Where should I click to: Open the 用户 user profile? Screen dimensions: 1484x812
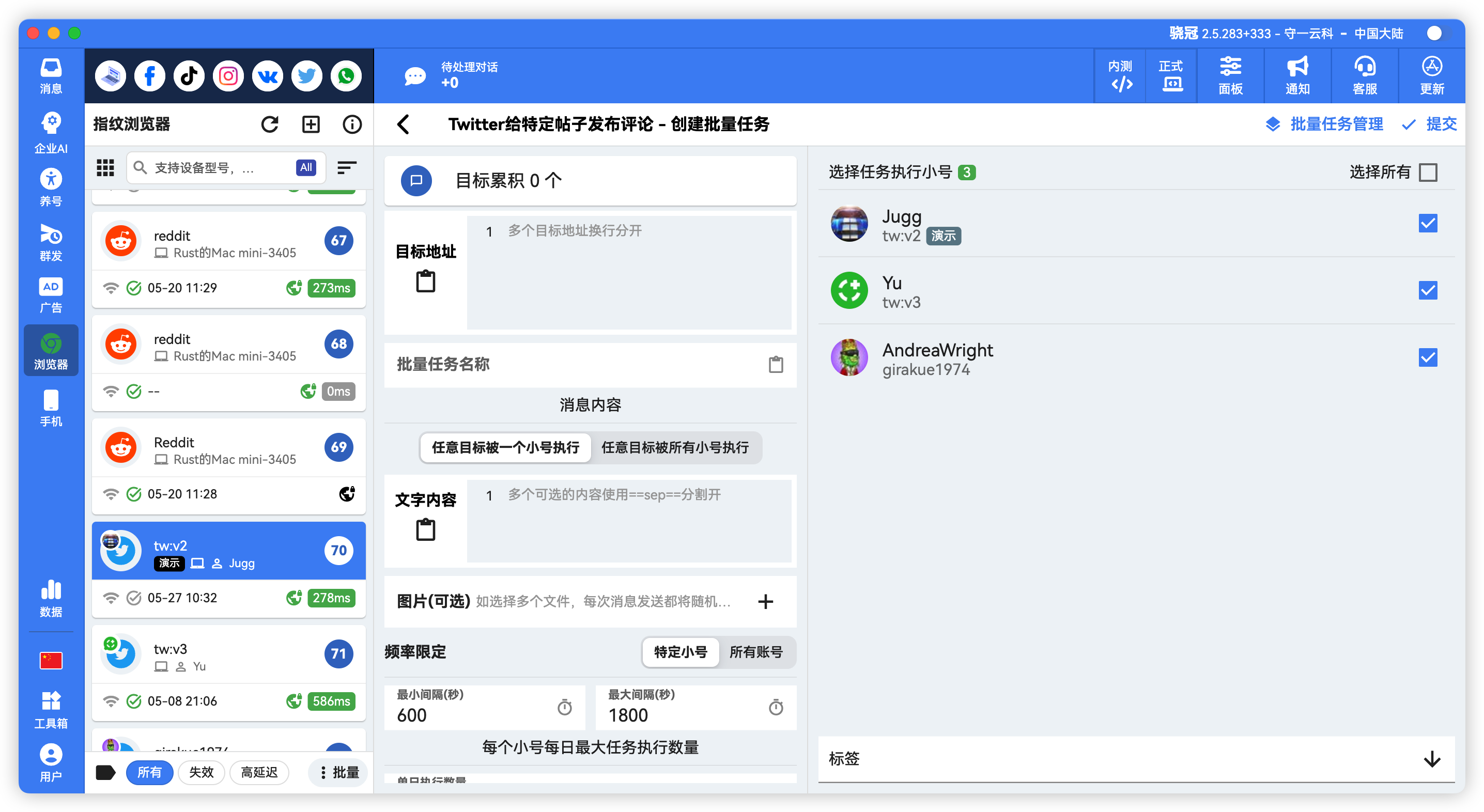51,763
